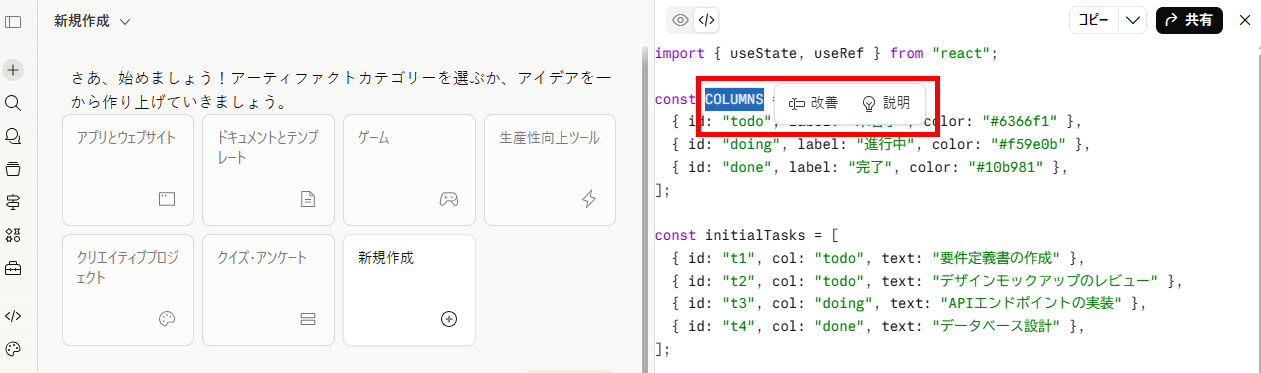Switch artifact panel to preview with eye icon
Image resolution: width=1261 pixels, height=373 pixels.
click(680, 20)
